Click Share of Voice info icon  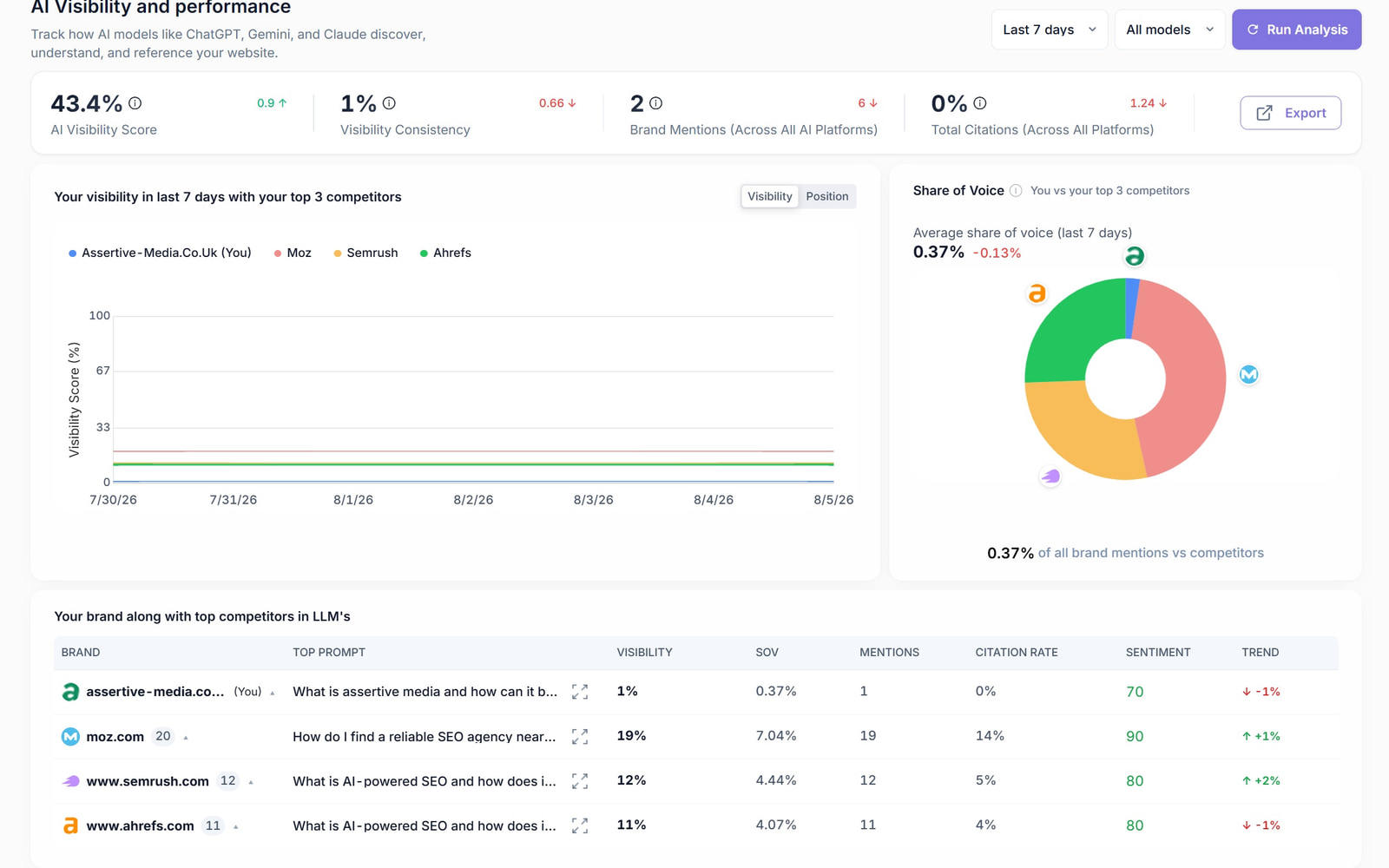1016,191
